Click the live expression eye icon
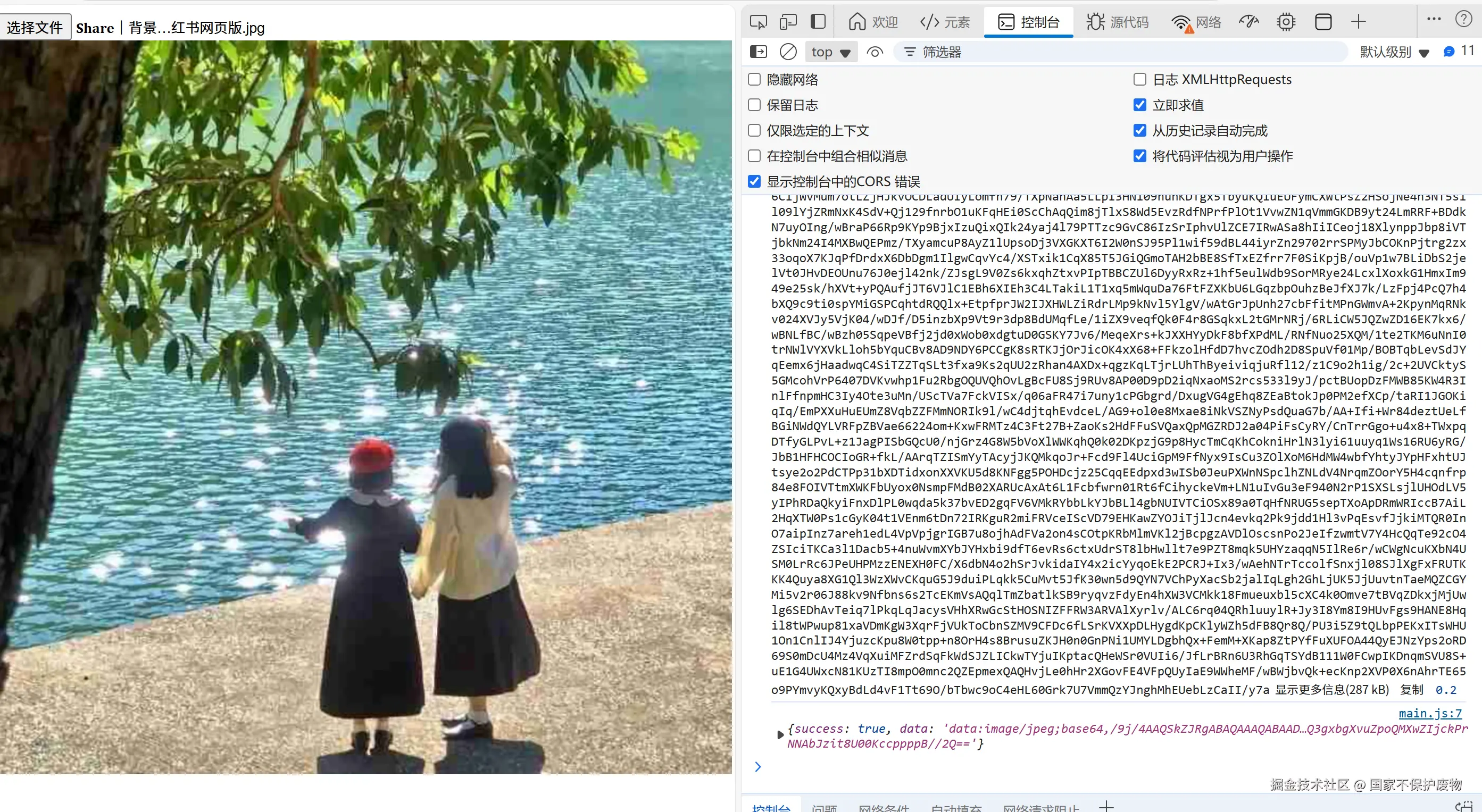The image size is (1482, 812). coord(875,52)
